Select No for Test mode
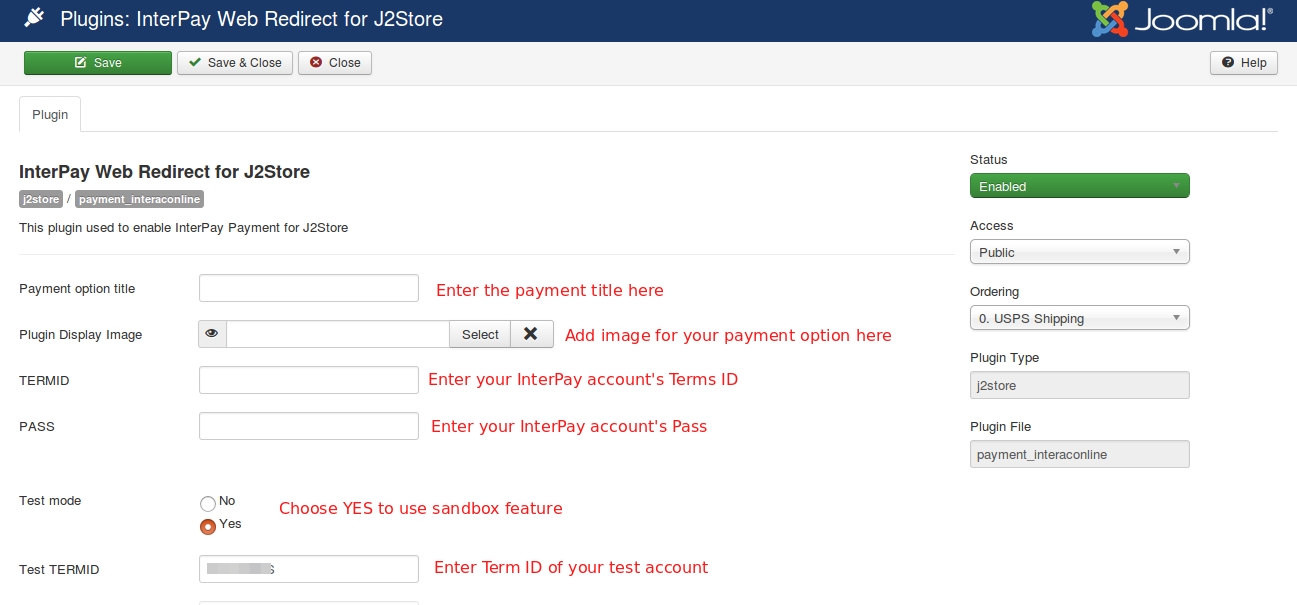Image resolution: width=1297 pixels, height=605 pixels. click(208, 502)
